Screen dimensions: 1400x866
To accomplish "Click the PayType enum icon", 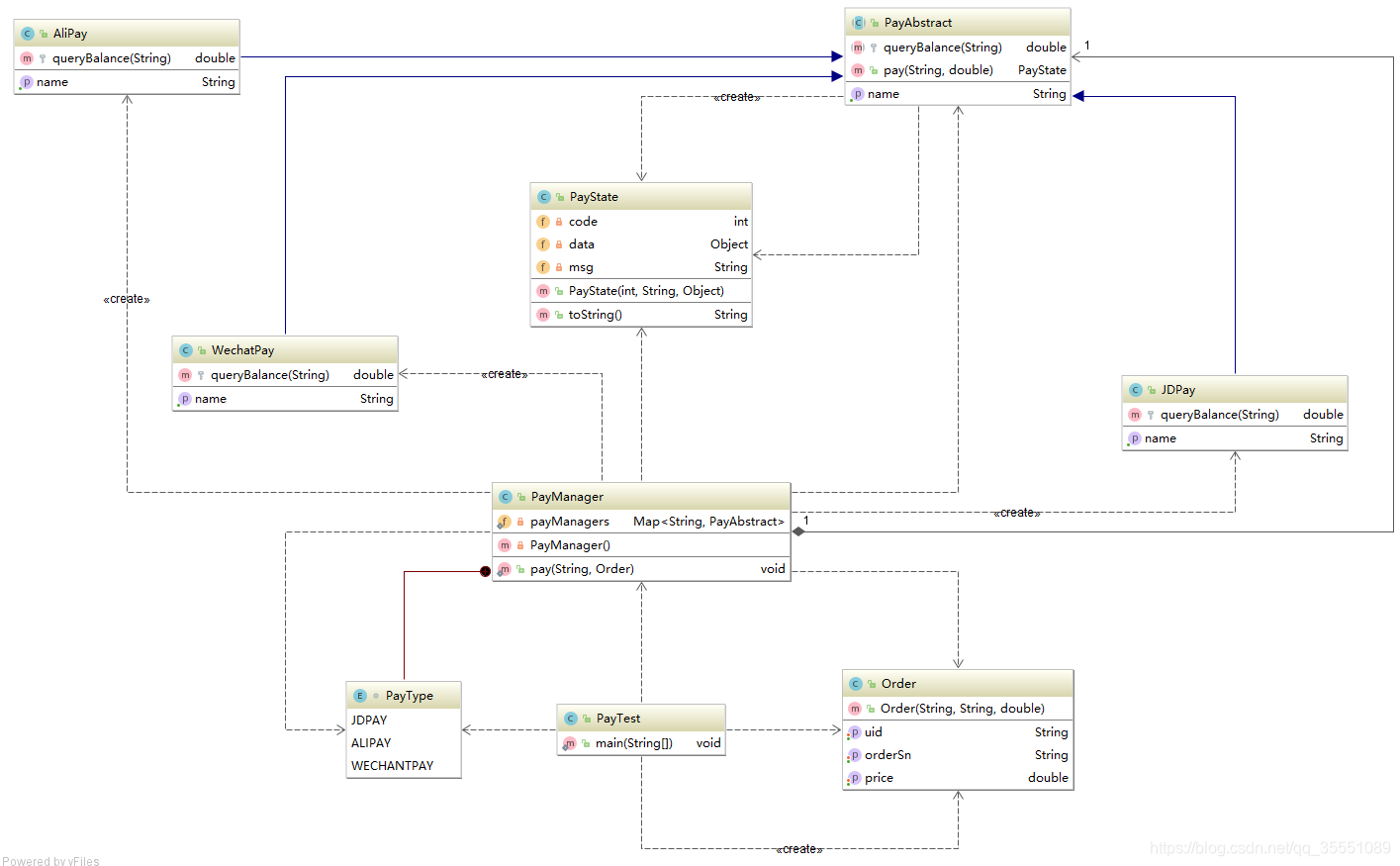I will tap(360, 696).
